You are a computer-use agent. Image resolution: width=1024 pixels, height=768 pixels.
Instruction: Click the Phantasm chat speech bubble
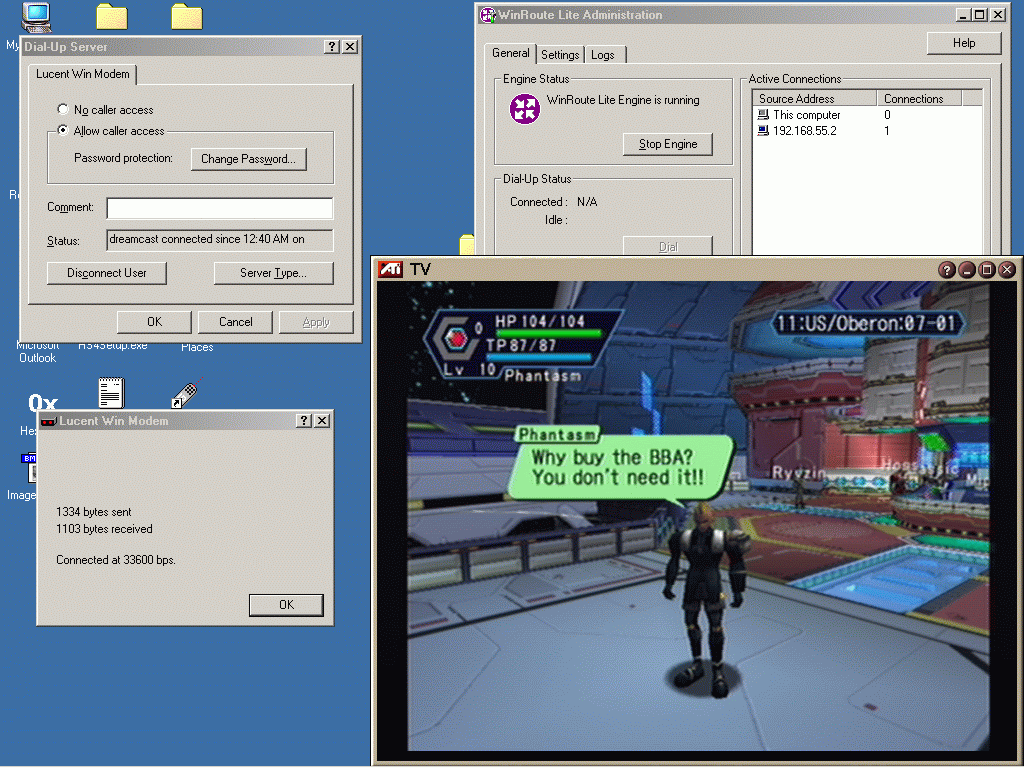coord(620,468)
